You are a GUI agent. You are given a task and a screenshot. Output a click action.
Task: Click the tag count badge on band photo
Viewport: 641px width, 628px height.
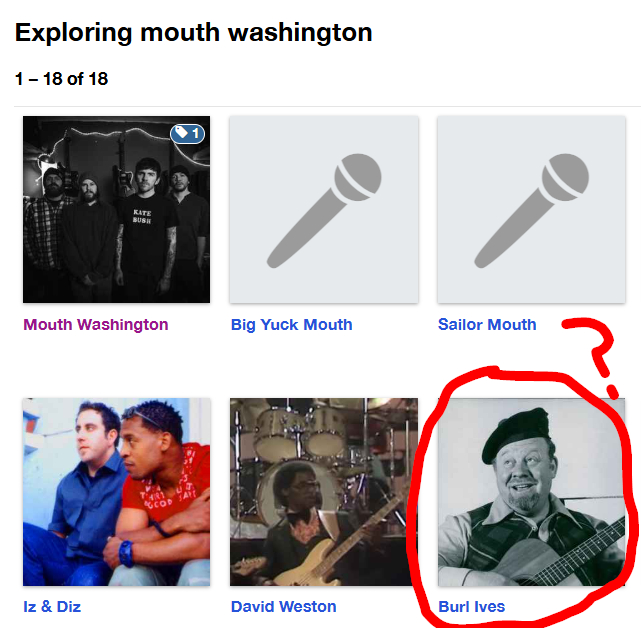187,133
